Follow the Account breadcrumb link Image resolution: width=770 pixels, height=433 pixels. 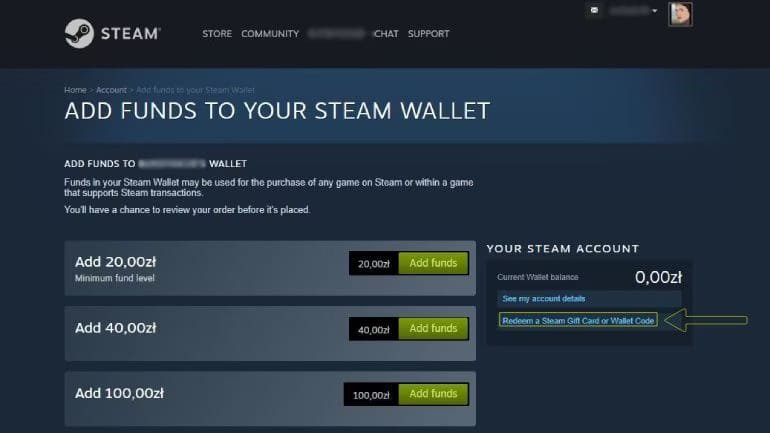coord(111,90)
